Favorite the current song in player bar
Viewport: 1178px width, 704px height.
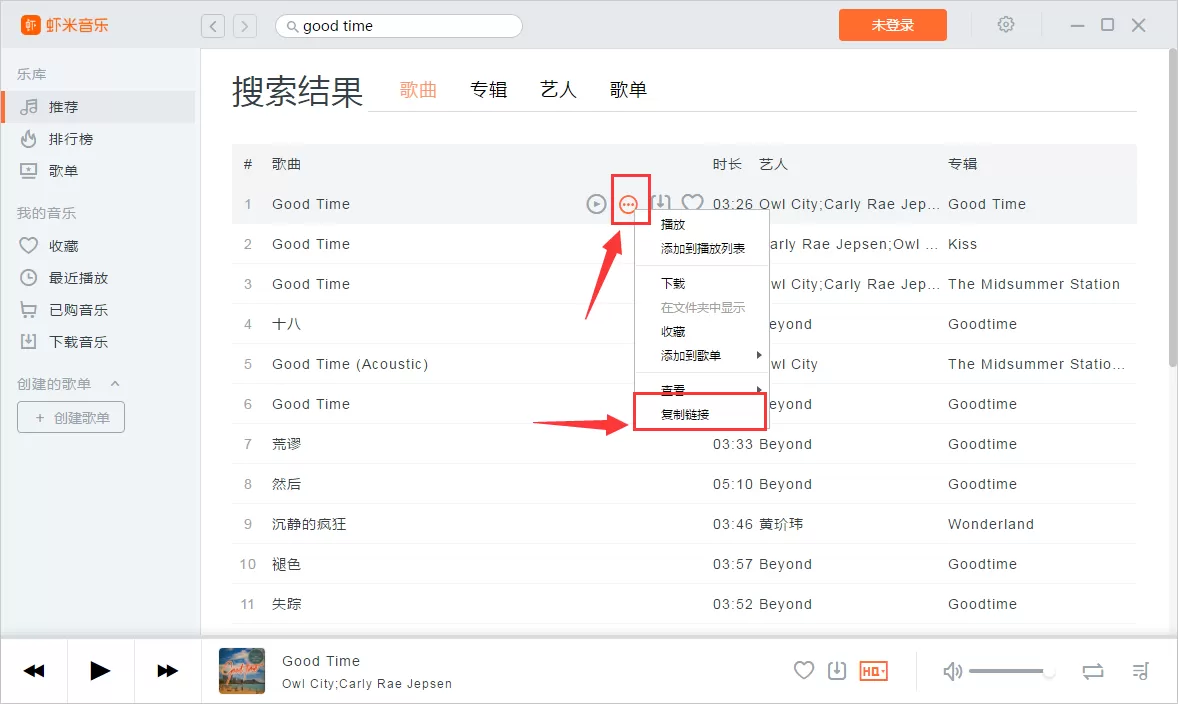(804, 670)
